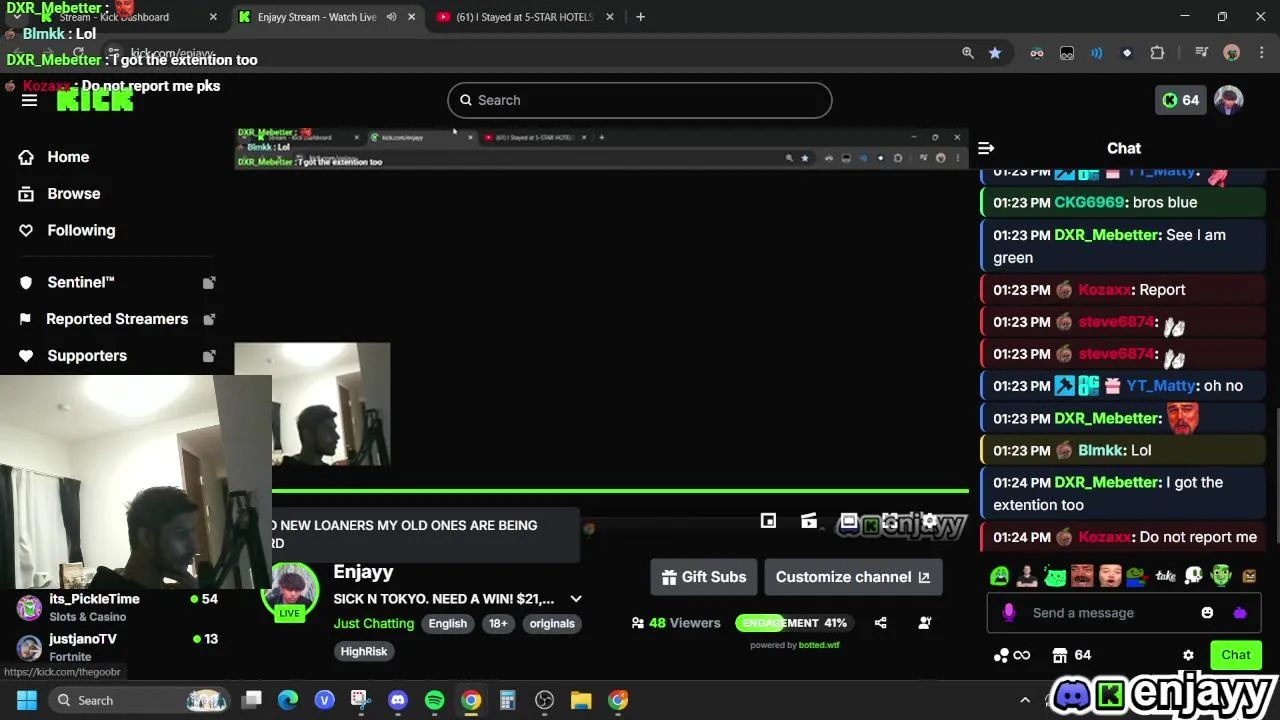Click the user-add icon beside share
The width and height of the screenshot is (1280, 720).
tap(925, 623)
